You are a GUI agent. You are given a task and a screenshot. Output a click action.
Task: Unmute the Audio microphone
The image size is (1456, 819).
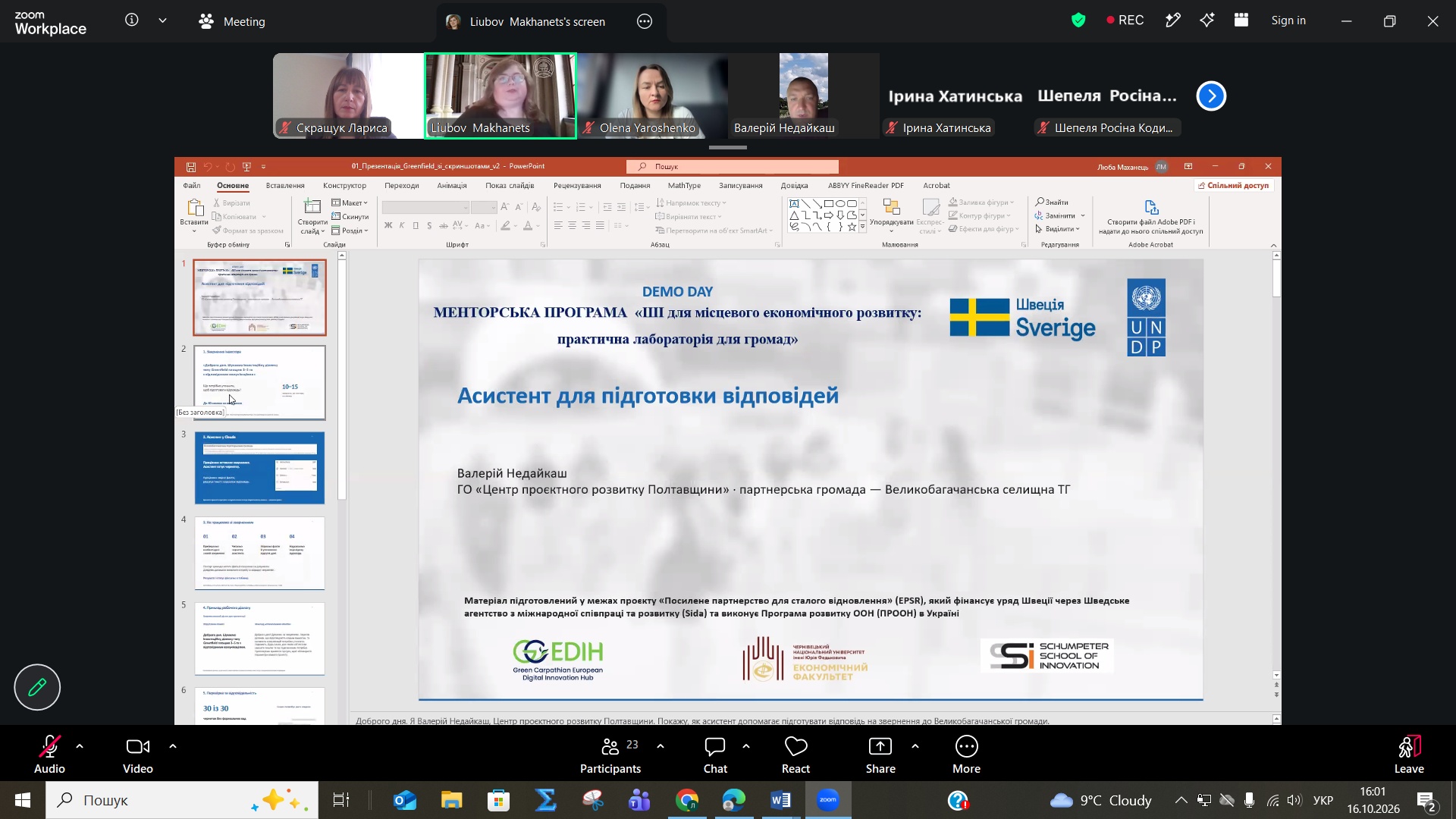pos(49,755)
